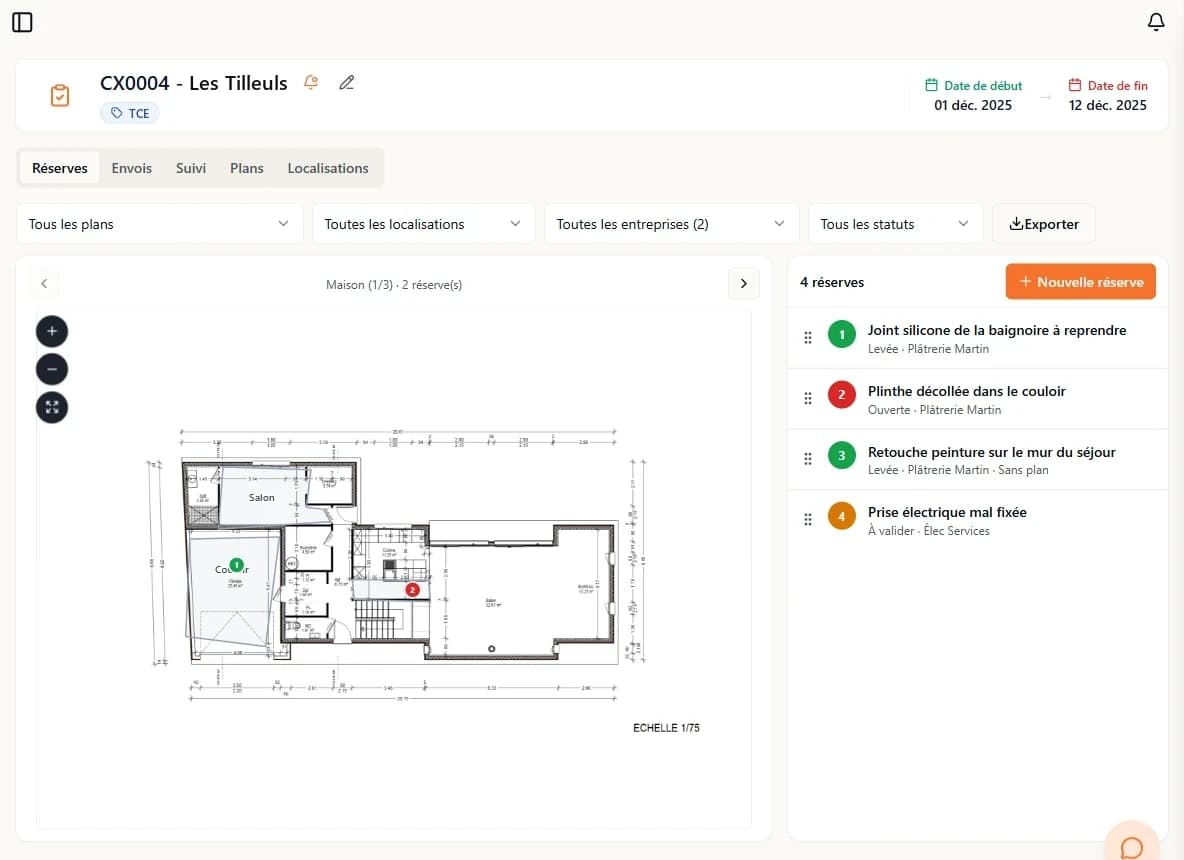Click status badge number 4 orange circle
The width and height of the screenshot is (1184, 860).
click(x=841, y=516)
